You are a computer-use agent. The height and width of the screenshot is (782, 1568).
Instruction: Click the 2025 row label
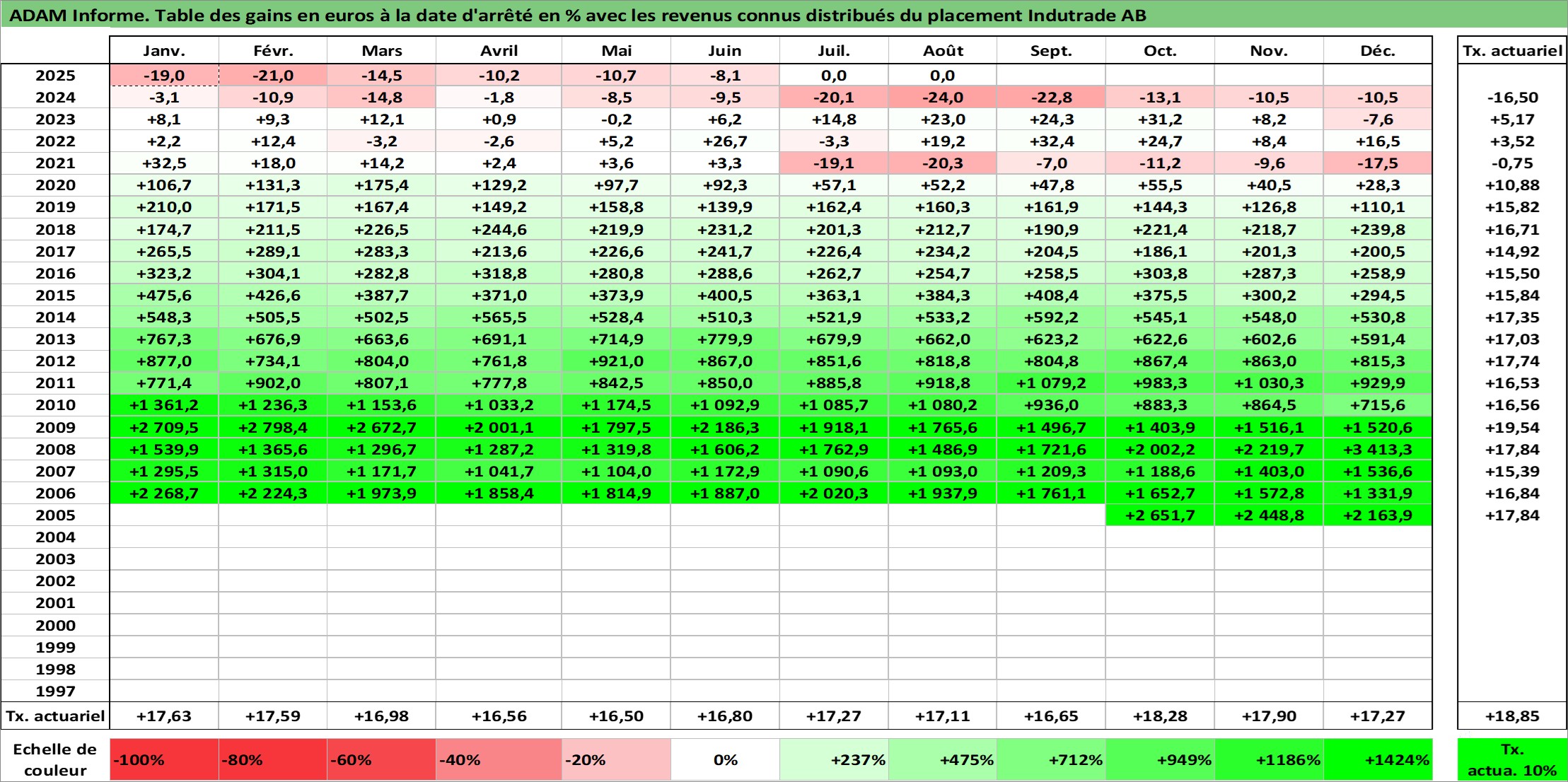(55, 76)
